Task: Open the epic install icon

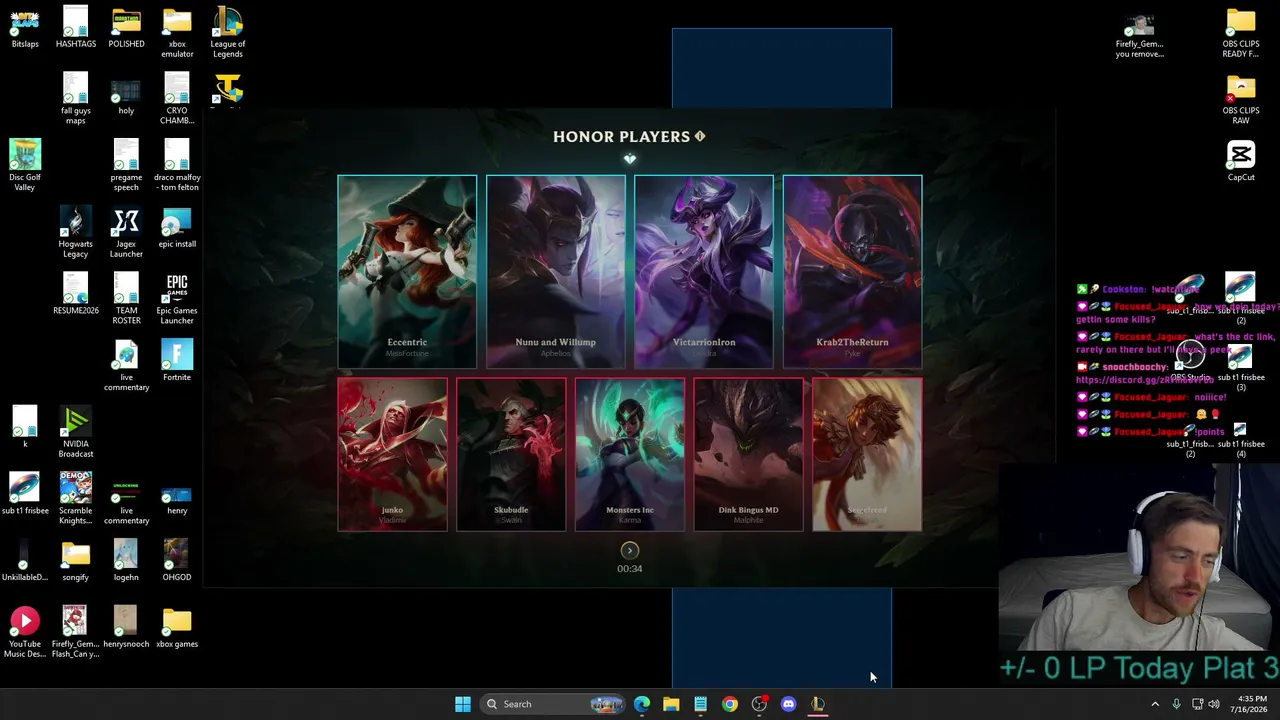Action: coord(177,228)
